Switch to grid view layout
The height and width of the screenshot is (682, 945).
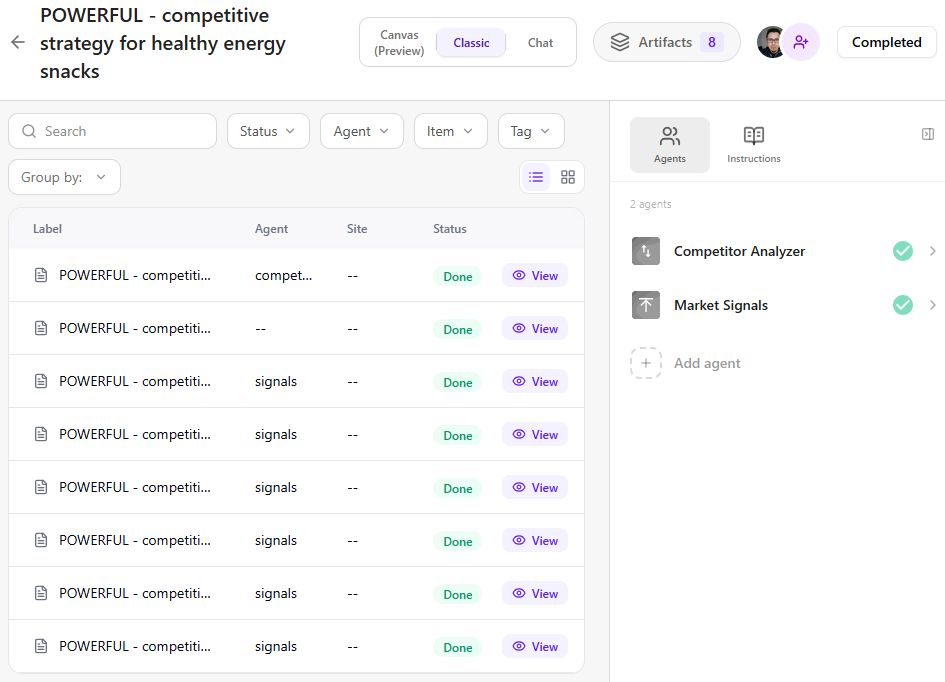[568, 177]
